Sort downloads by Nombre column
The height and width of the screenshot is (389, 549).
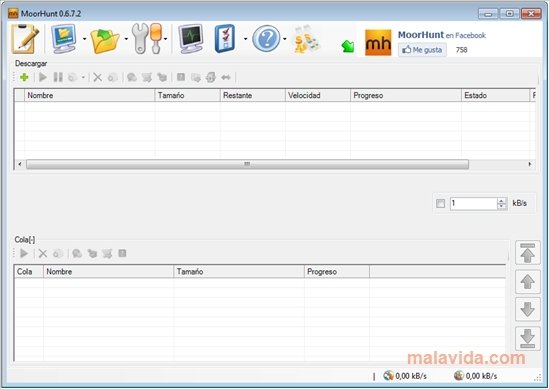click(90, 95)
